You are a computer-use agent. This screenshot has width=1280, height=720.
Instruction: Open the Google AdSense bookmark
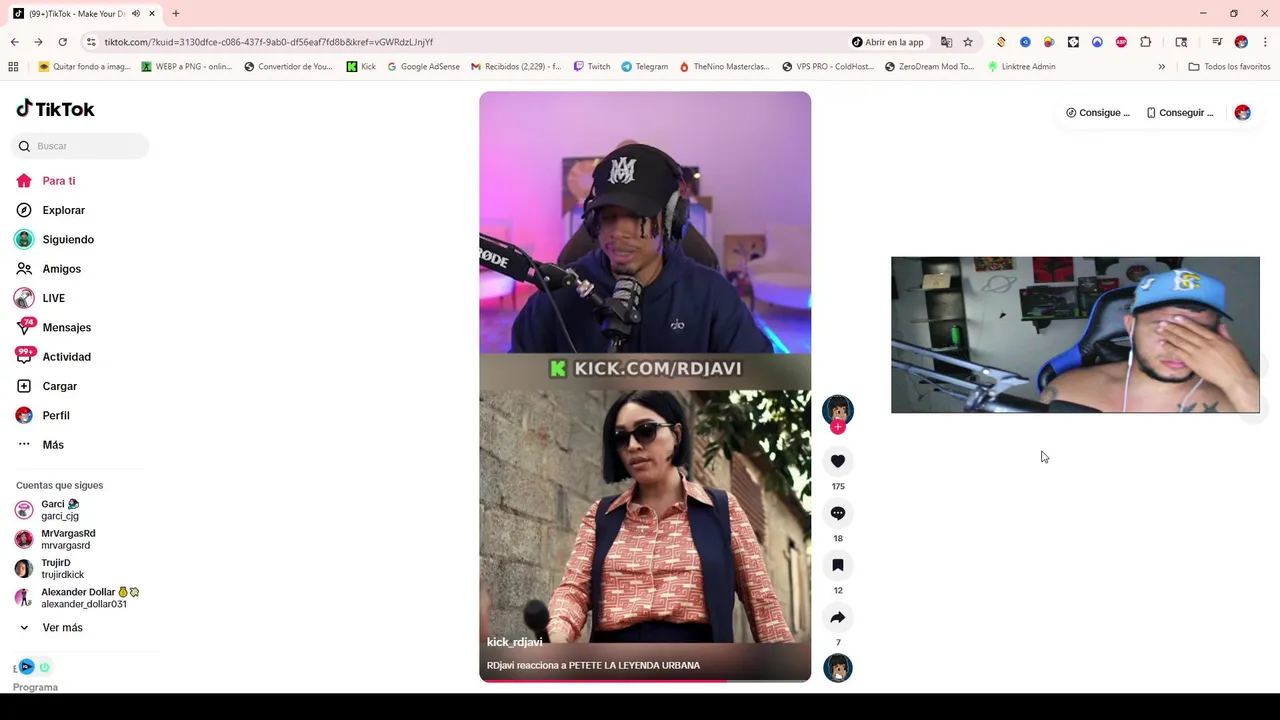pos(423,67)
